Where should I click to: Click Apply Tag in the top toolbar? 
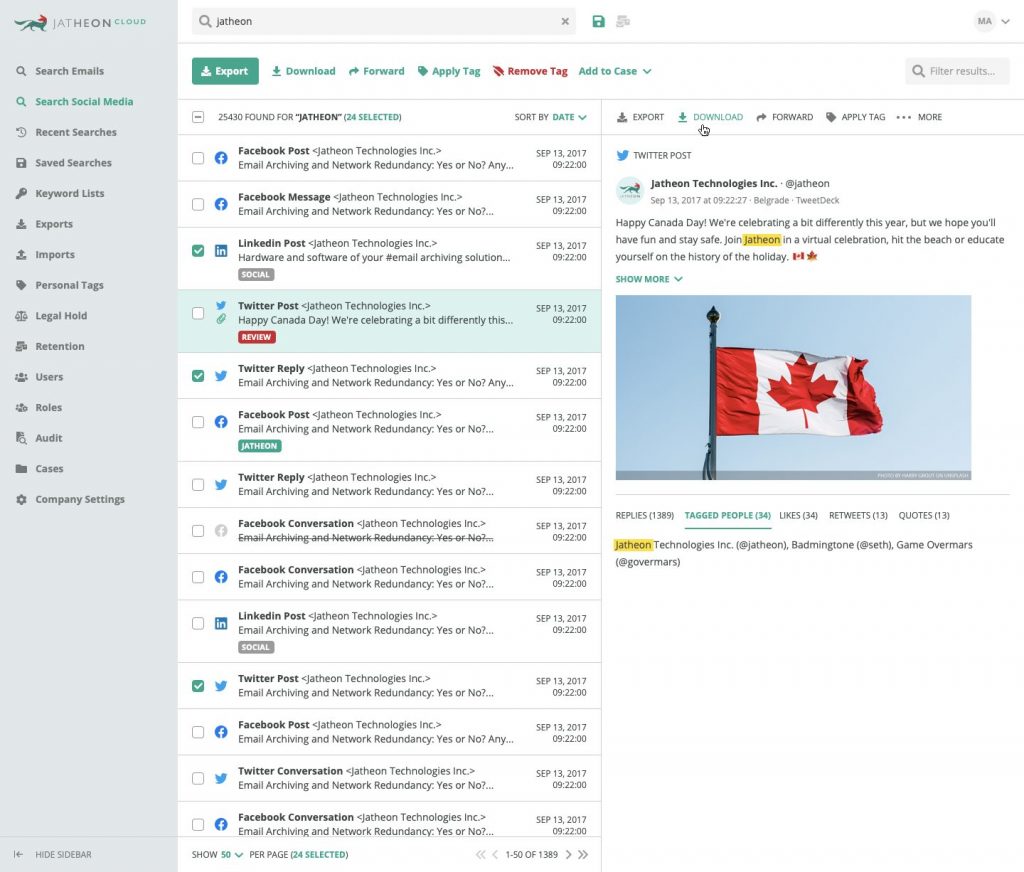[x=449, y=71]
